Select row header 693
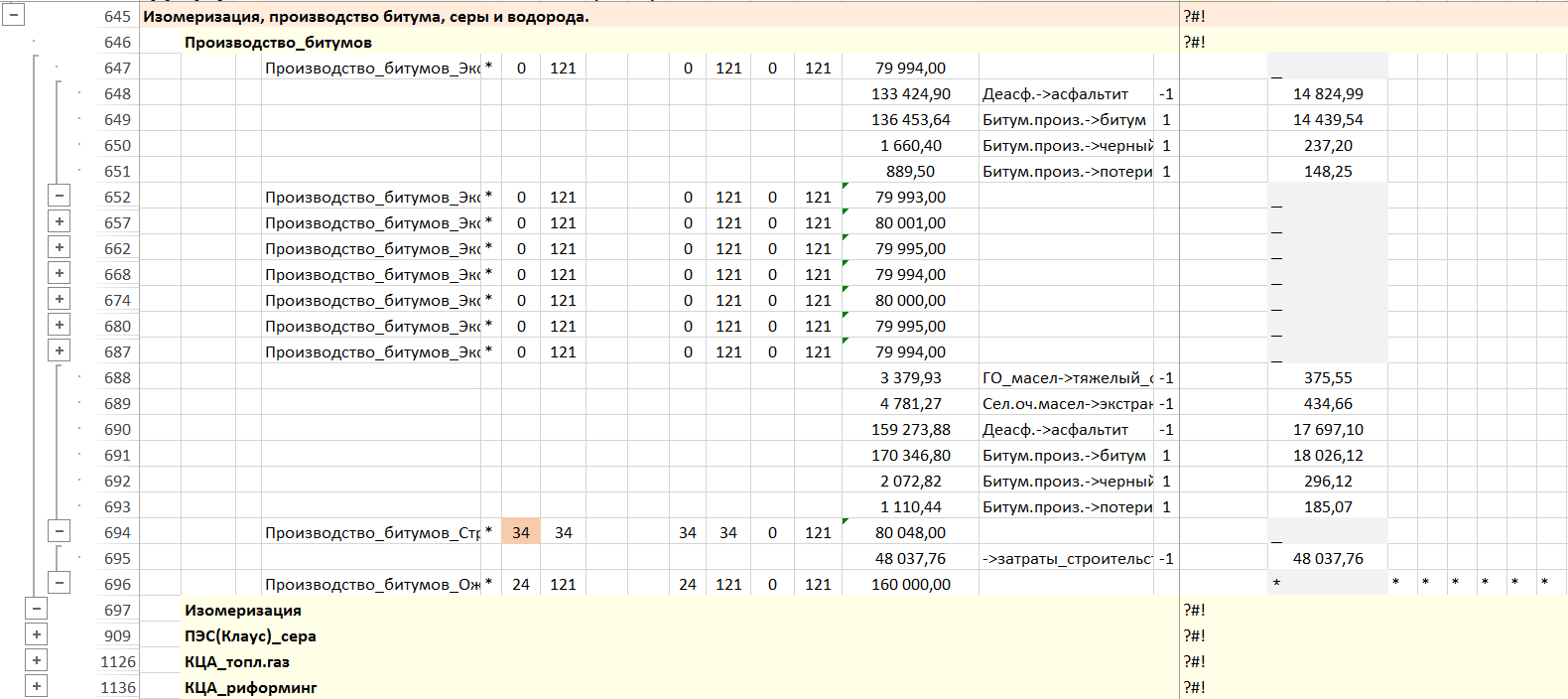Image resolution: width=1568 pixels, height=699 pixels. click(117, 506)
